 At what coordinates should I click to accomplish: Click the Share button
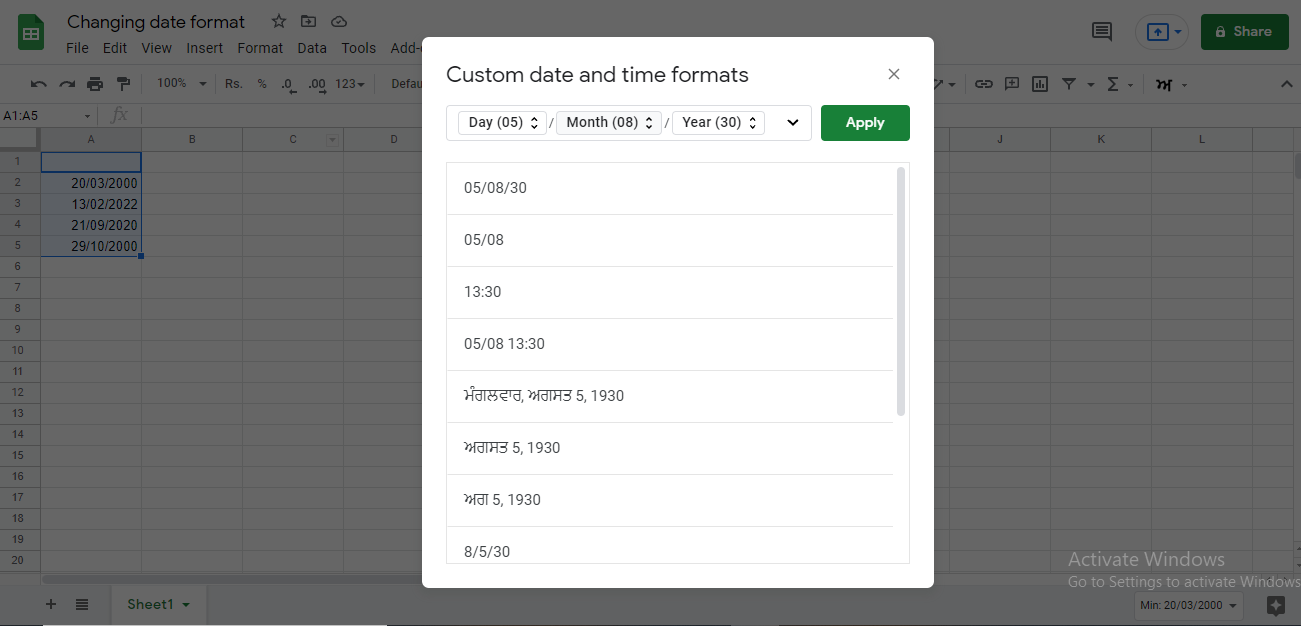coord(1244,32)
